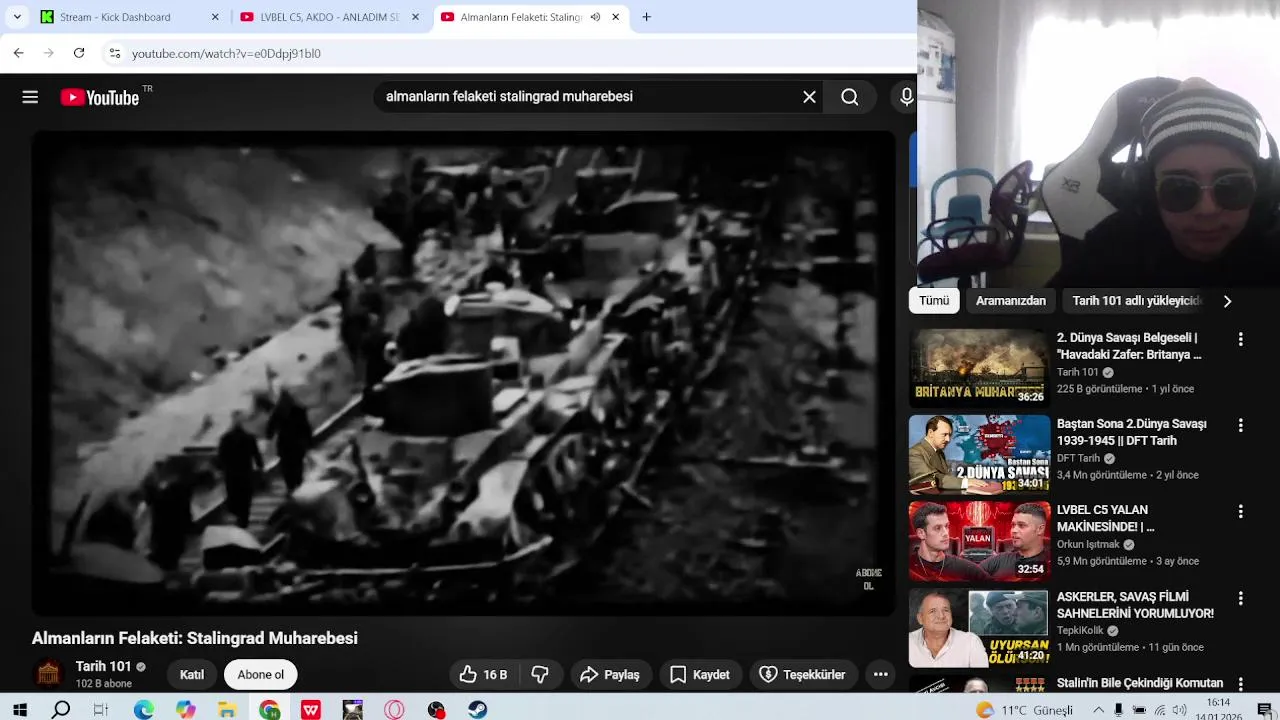The image size is (1280, 720).
Task: Open options for Stalin'in Bile Çekindiği Komutan
Action: (x=1240, y=685)
